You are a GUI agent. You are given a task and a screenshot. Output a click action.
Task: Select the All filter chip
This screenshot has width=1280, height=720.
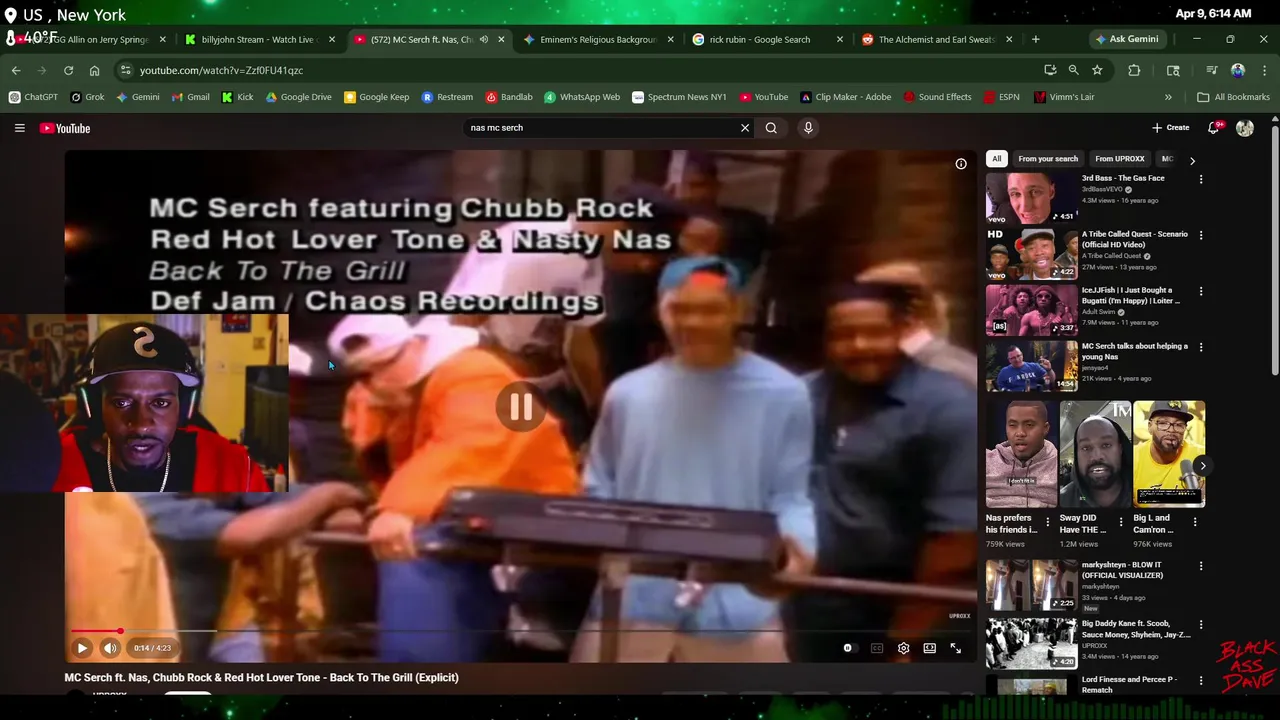(x=996, y=159)
